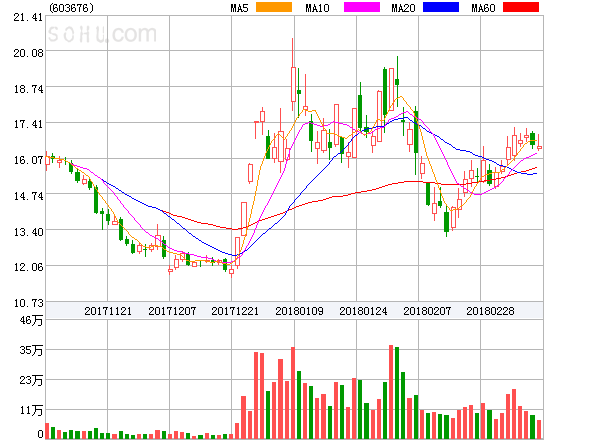Click the 21.41 price axis label
This screenshot has height=440, width=600.
point(28,17)
